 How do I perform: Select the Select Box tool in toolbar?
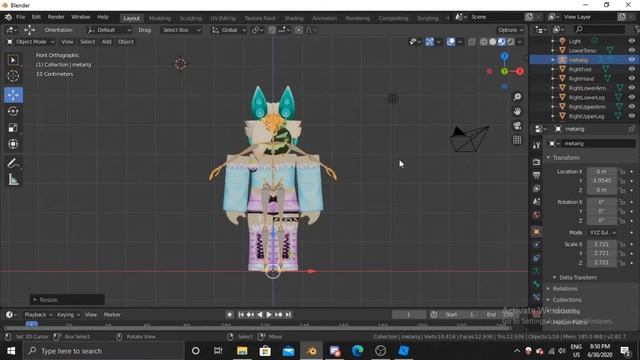click(13, 60)
